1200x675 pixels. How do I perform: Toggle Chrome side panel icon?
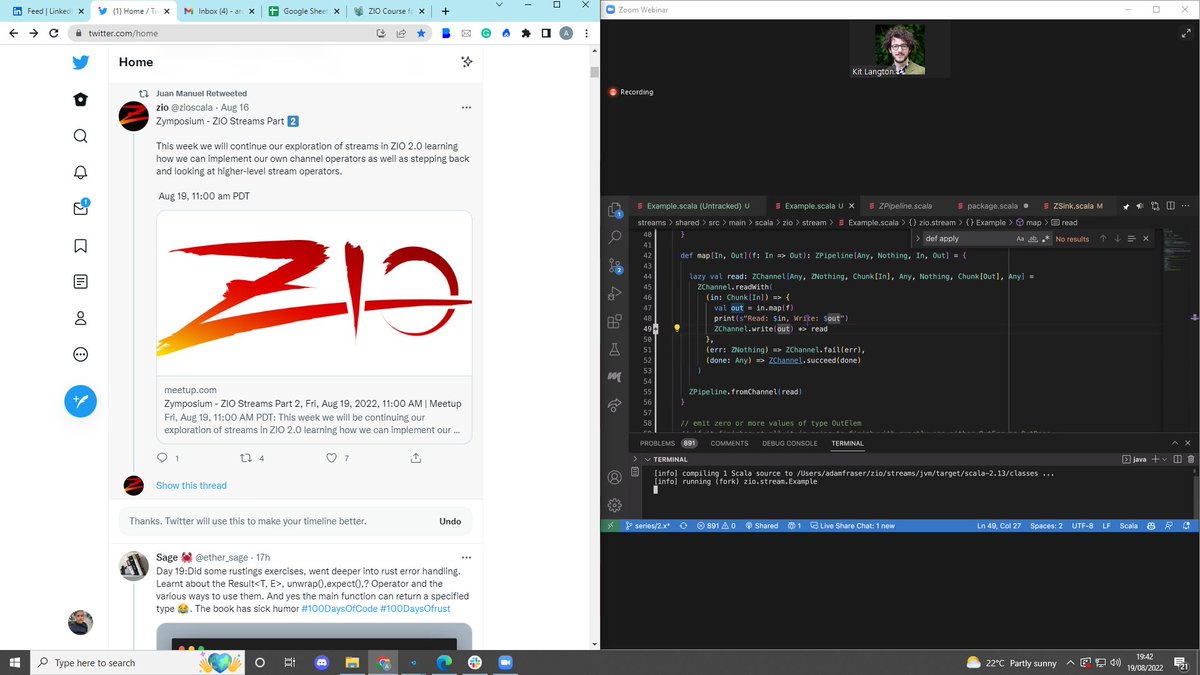point(546,33)
